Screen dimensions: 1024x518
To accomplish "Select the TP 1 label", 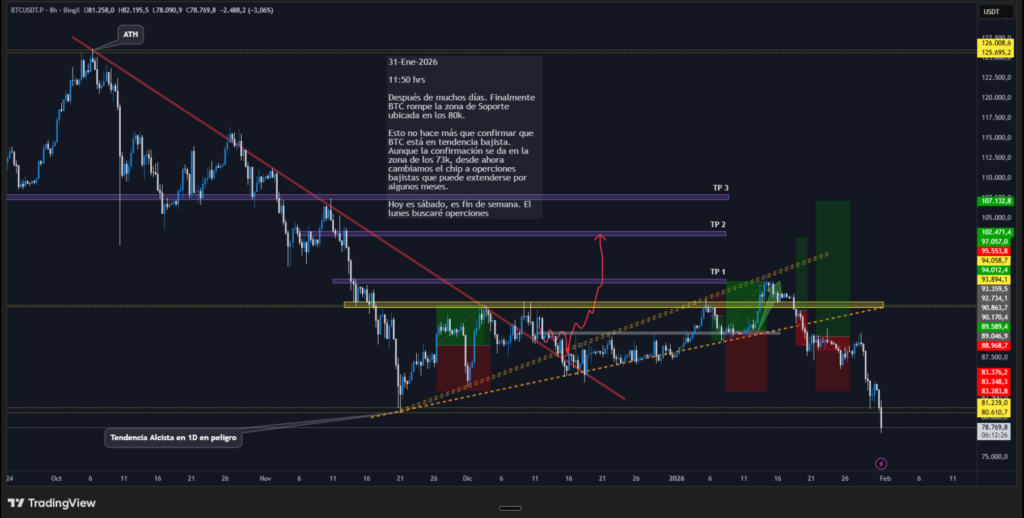I will point(717,272).
